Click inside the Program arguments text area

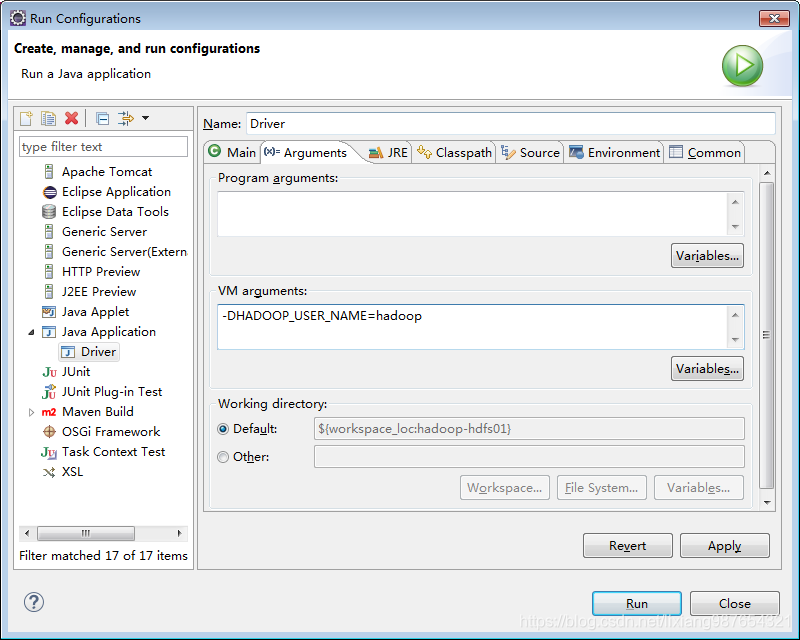[x=472, y=214]
